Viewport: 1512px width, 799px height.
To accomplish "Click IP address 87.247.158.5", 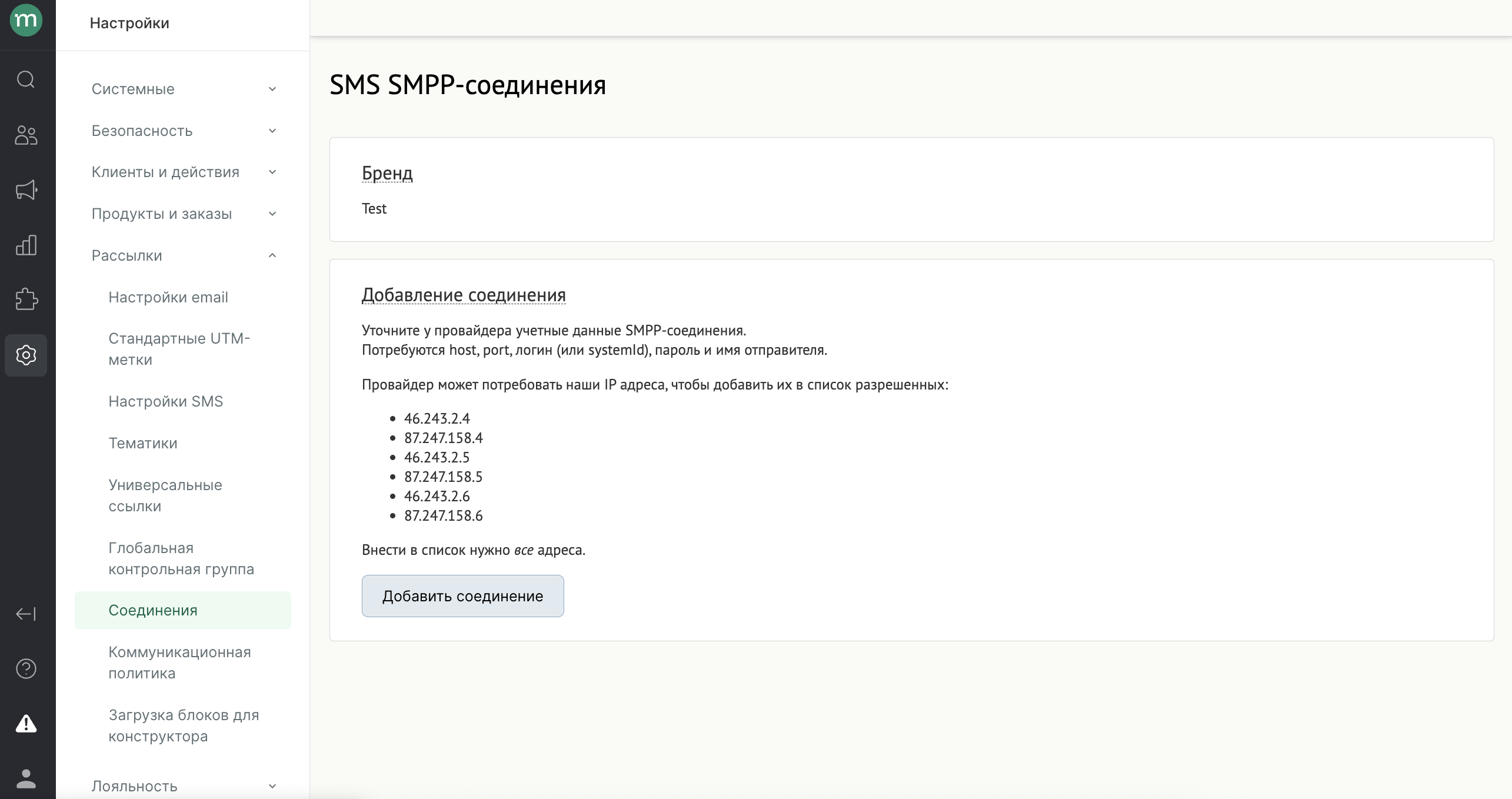I will coord(444,477).
